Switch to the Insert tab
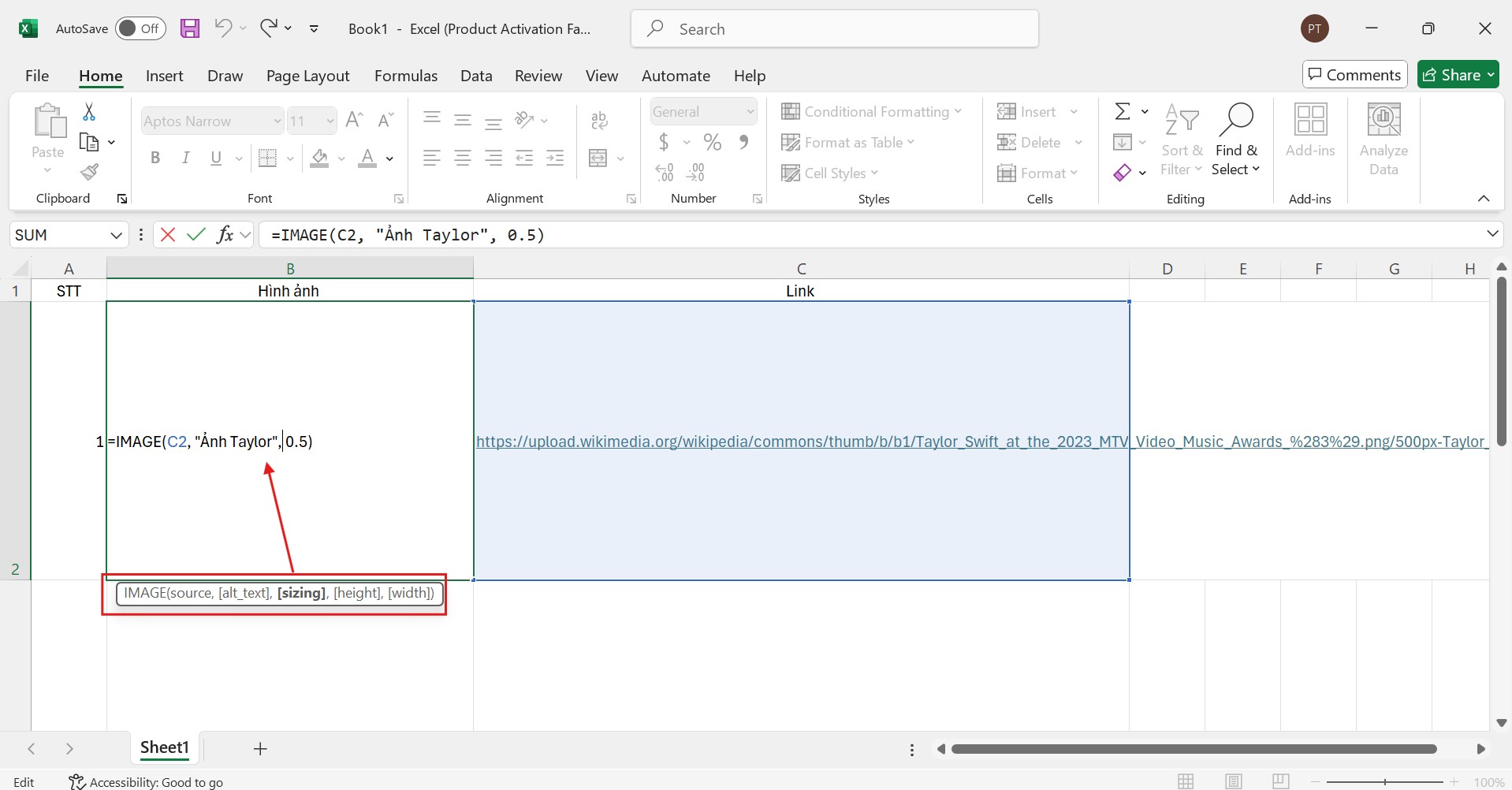Image resolution: width=1512 pixels, height=790 pixels. coord(164,76)
